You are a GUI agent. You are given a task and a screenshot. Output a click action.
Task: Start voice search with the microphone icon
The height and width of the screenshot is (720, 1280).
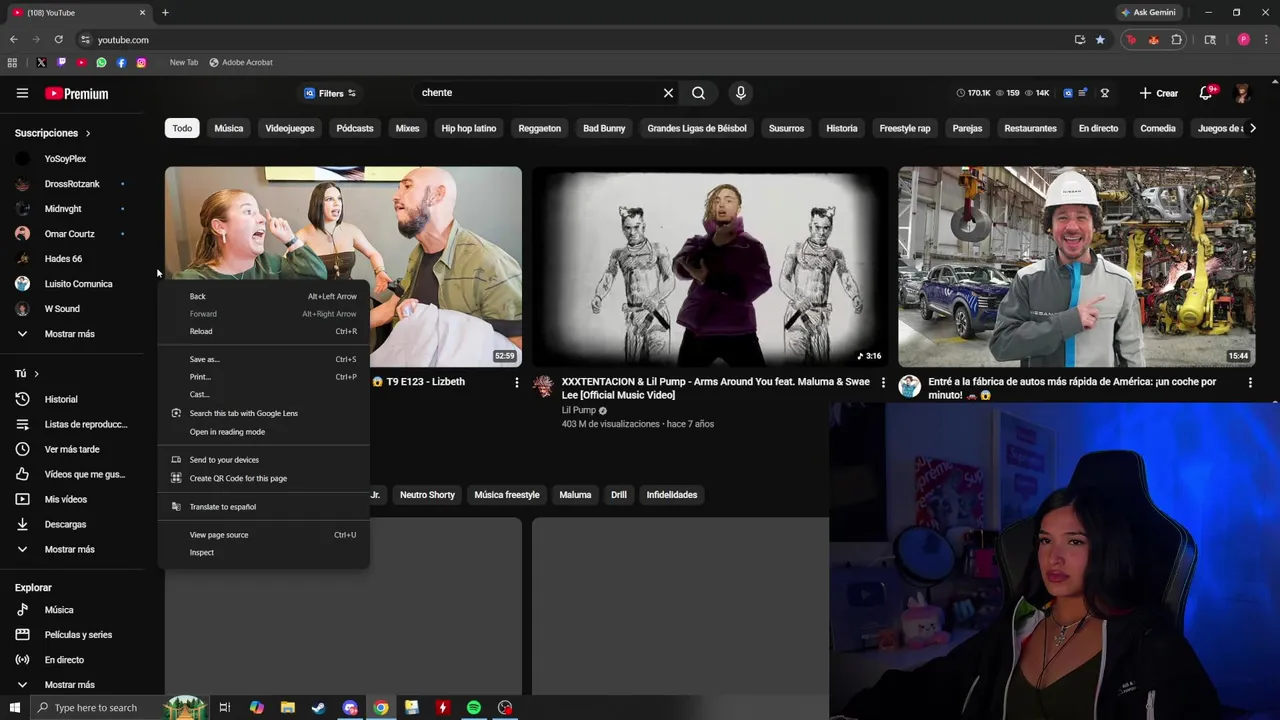[x=740, y=93]
